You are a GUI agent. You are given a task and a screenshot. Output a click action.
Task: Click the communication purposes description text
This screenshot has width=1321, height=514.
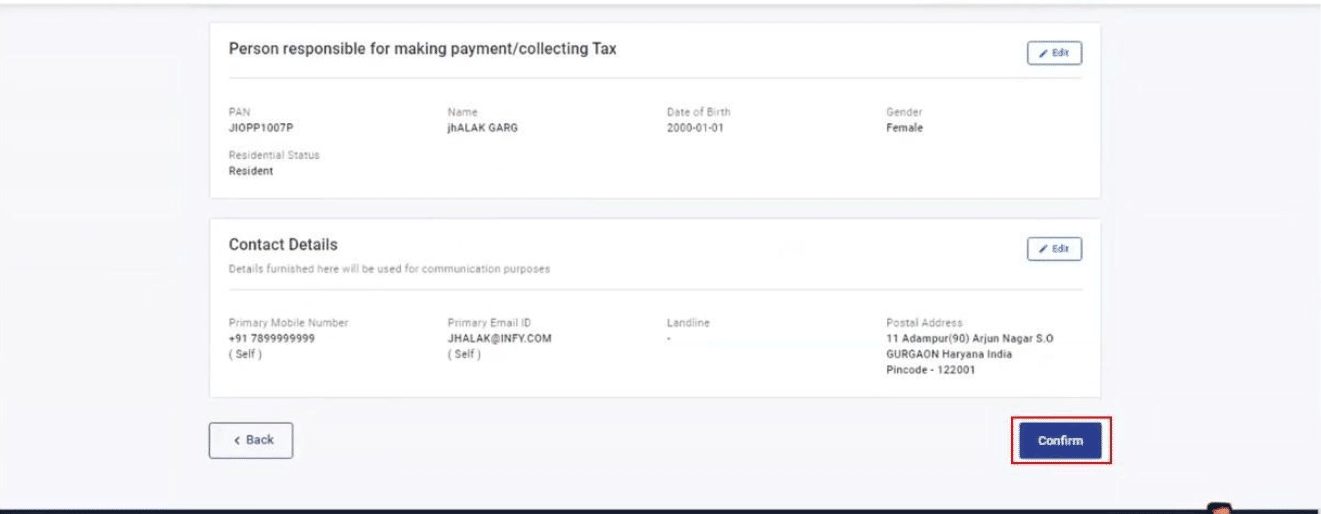coord(389,269)
